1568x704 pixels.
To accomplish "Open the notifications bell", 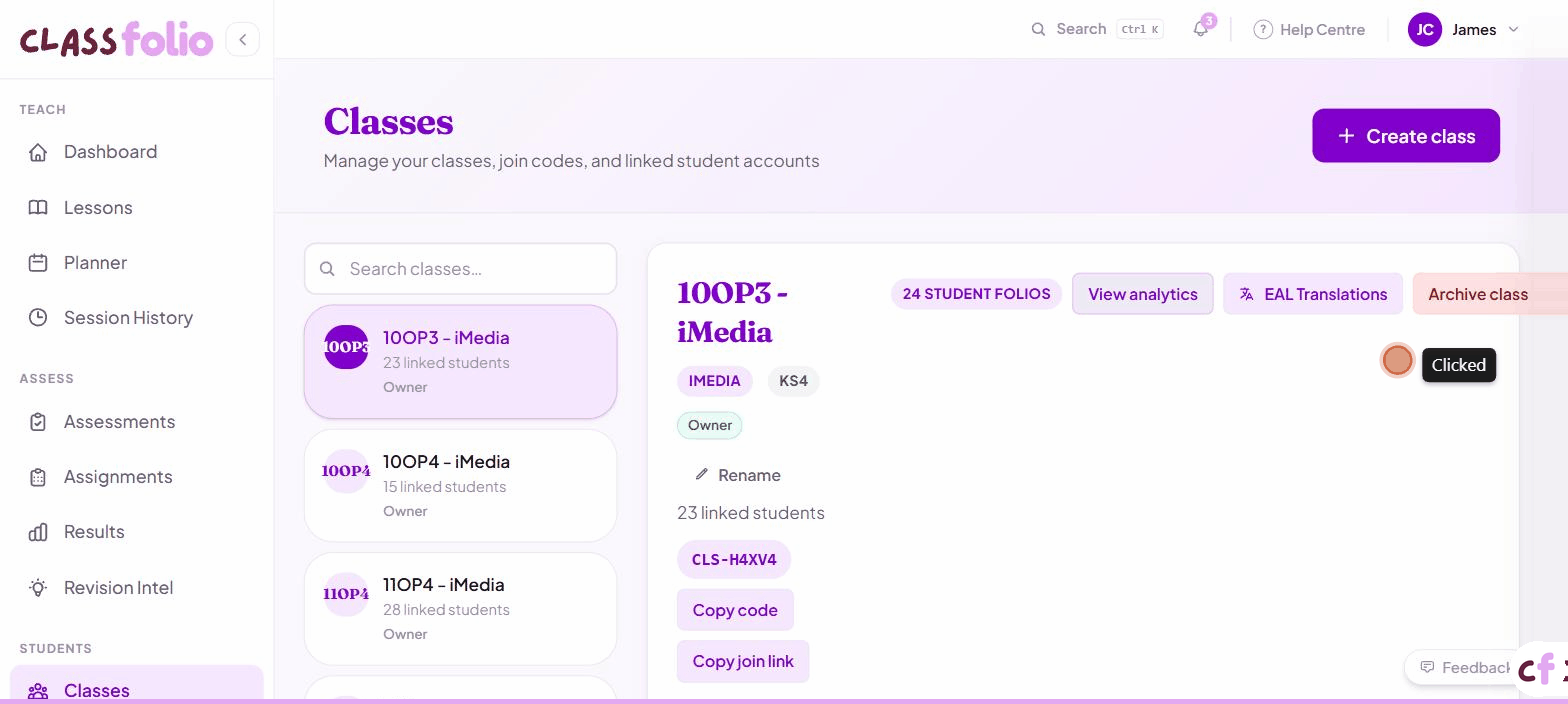I will coord(1201,29).
